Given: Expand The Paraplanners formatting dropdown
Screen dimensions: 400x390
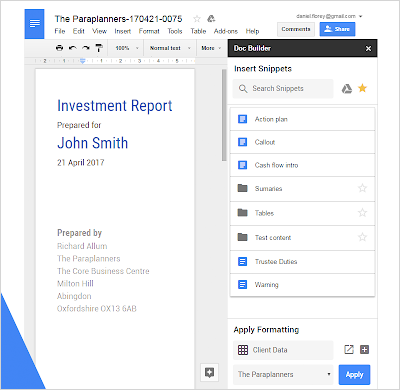Looking at the screenshot, I should coord(283,375).
